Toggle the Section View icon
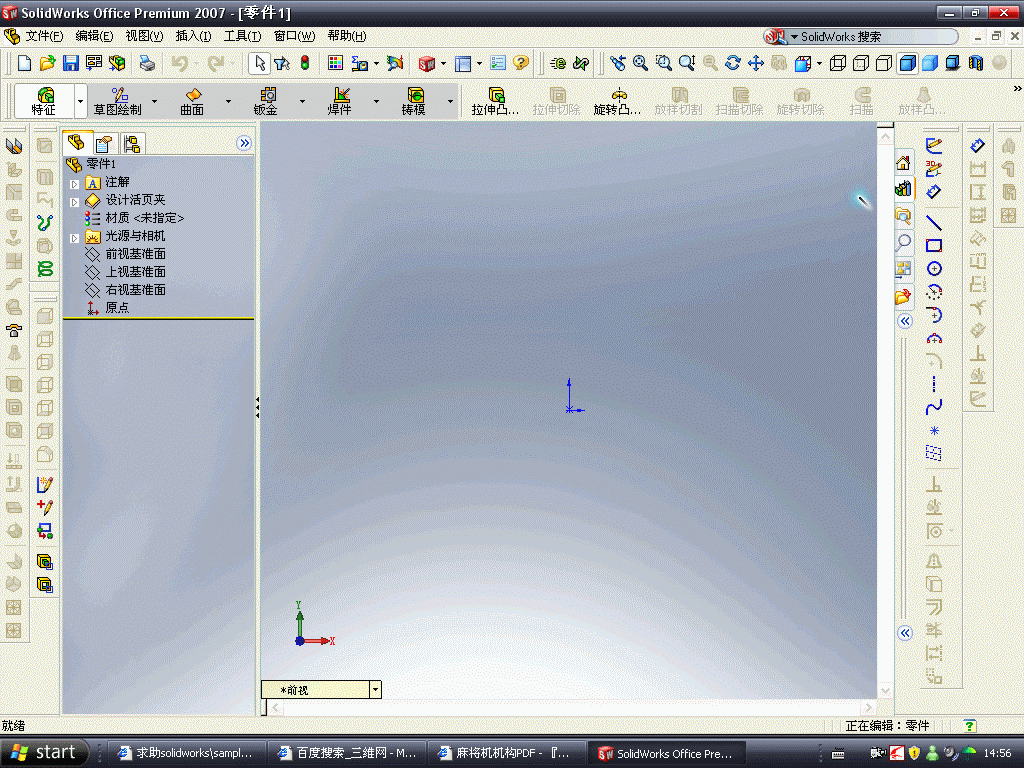1024x768 pixels. click(976, 63)
